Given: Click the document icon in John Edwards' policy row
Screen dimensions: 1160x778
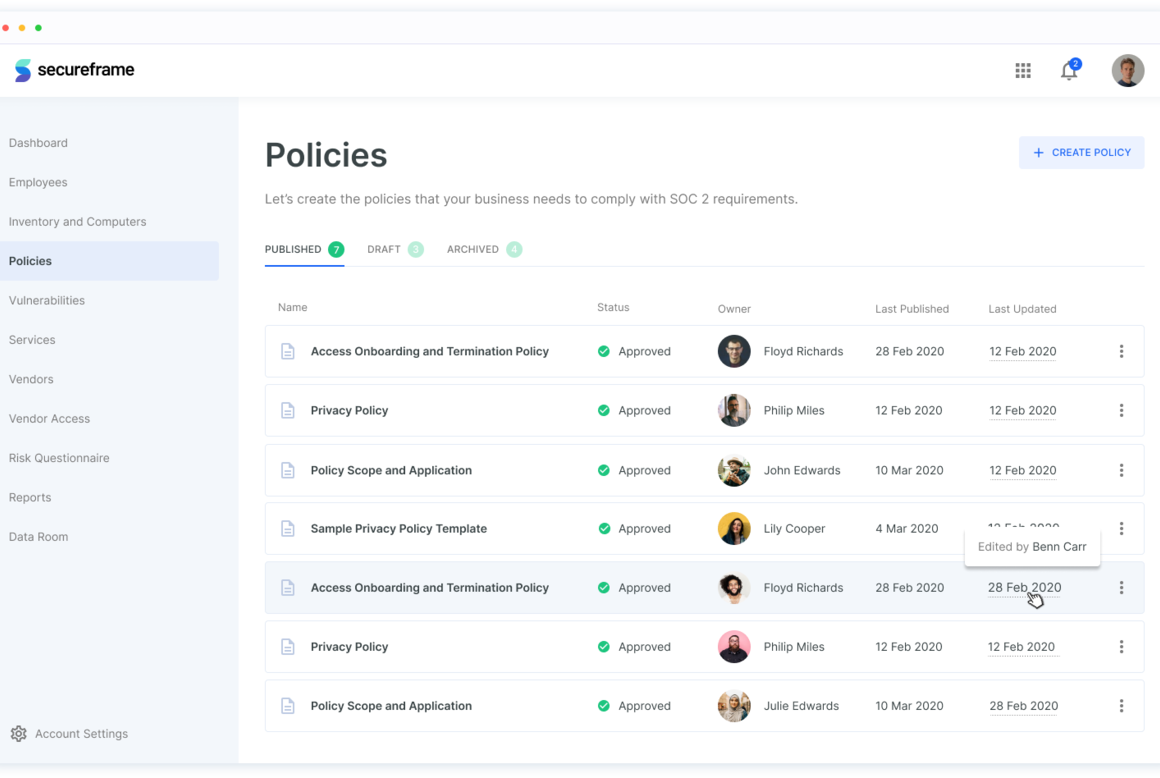Looking at the screenshot, I should tap(288, 470).
